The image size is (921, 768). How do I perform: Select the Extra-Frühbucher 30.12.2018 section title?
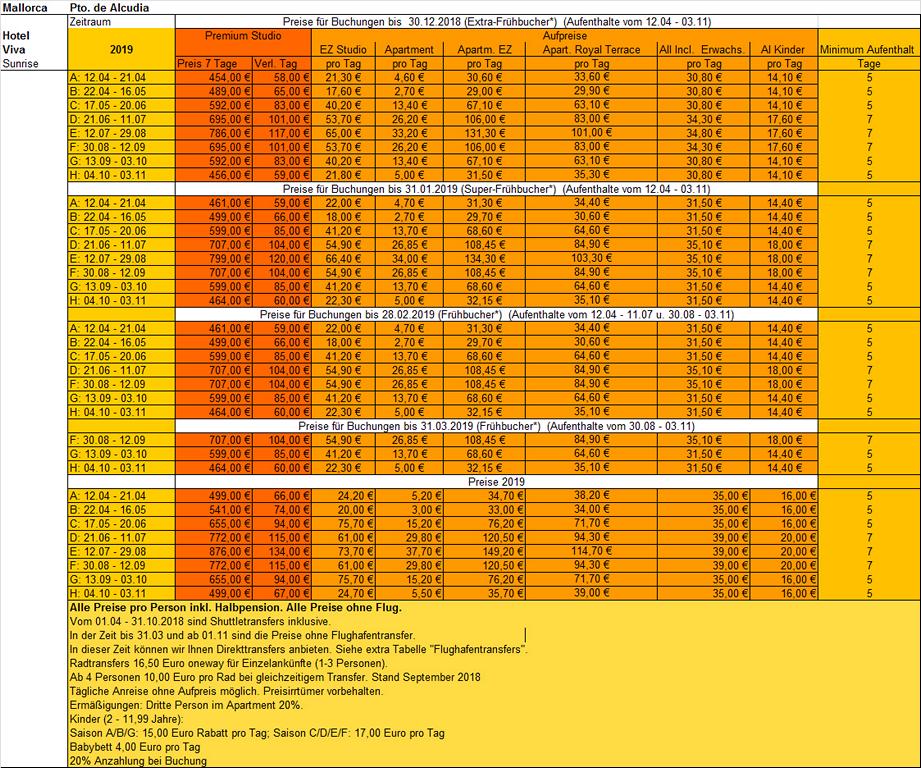coord(496,22)
